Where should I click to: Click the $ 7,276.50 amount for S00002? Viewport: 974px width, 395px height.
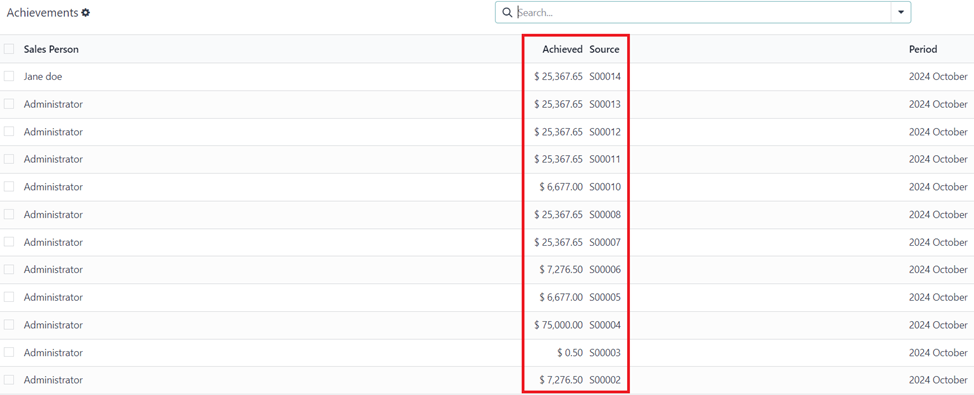tap(562, 380)
